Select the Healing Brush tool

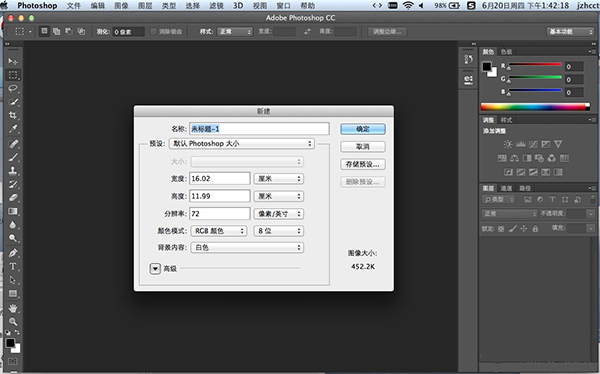click(13, 144)
